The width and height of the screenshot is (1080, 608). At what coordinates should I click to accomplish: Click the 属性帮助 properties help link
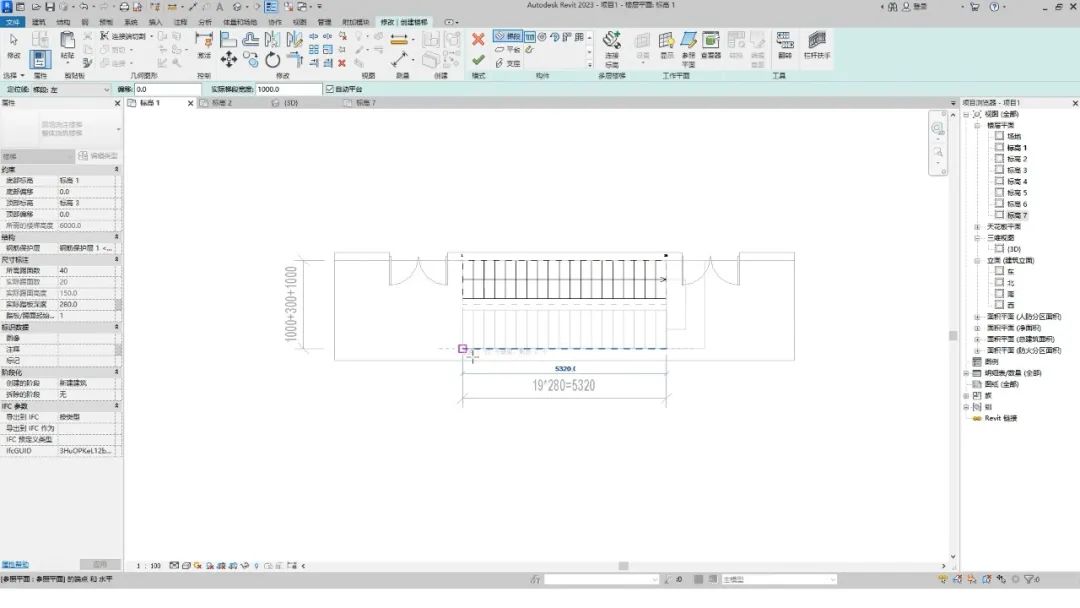(14, 565)
